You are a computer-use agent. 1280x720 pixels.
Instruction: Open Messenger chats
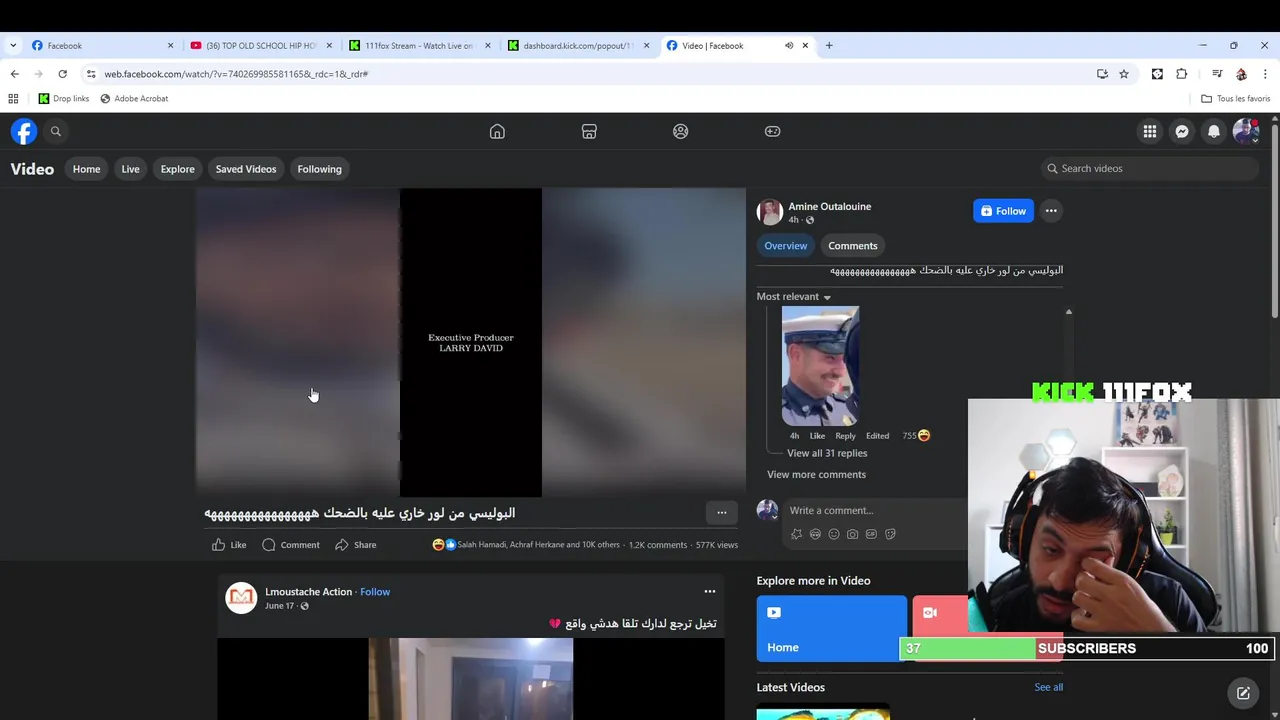point(1182,131)
